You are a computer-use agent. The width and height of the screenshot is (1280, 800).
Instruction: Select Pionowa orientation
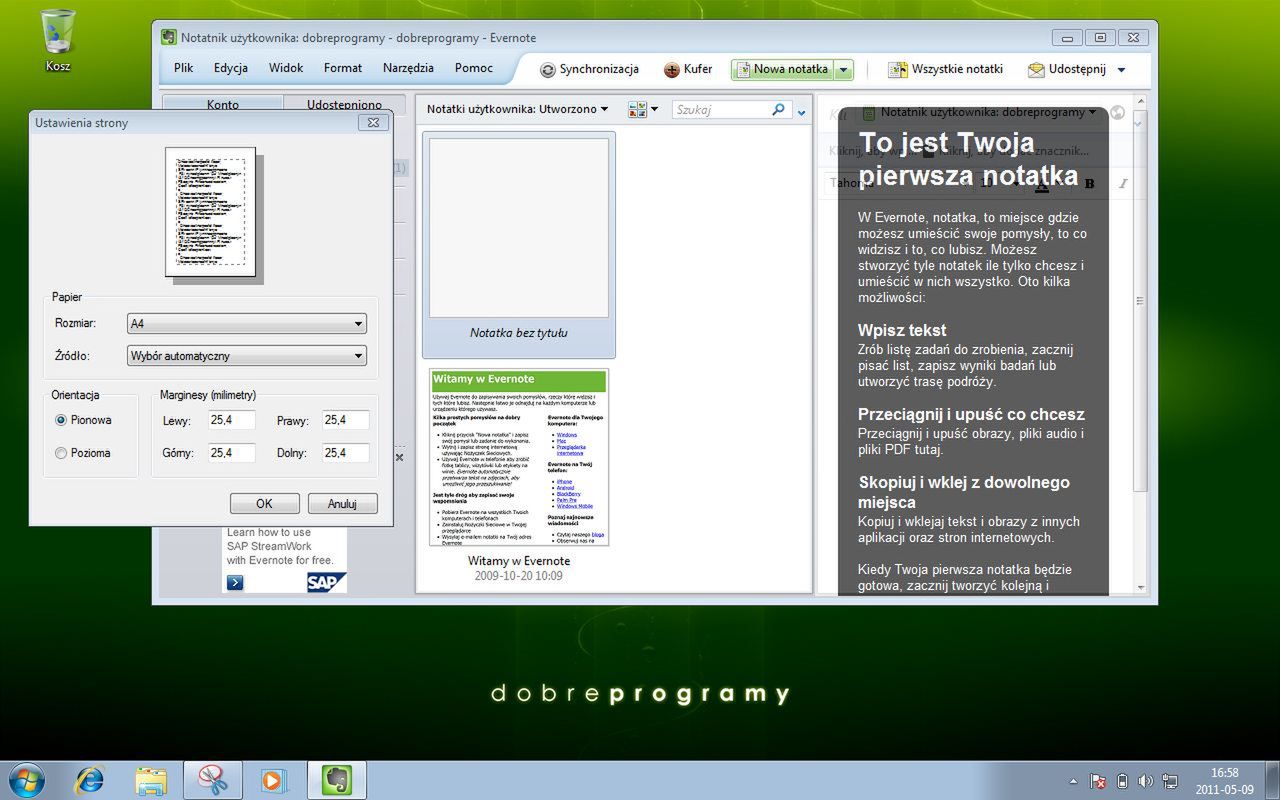point(60,420)
